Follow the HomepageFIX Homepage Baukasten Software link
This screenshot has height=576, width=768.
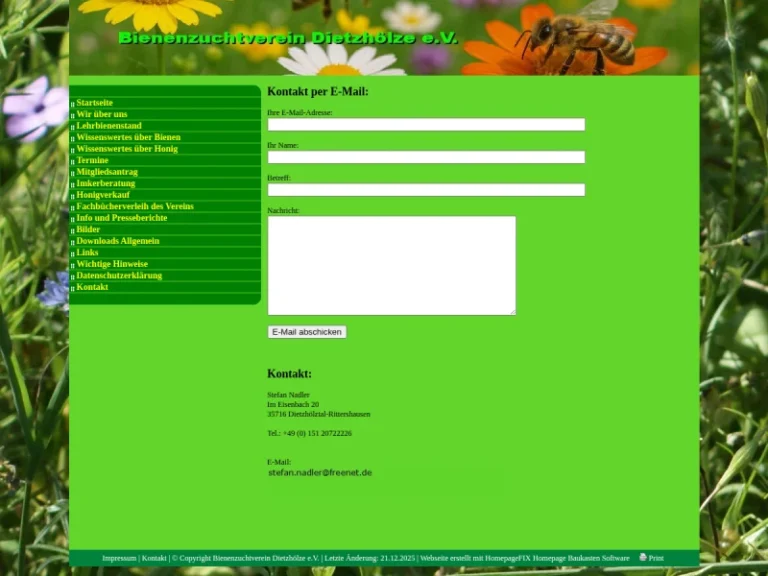tap(557, 558)
